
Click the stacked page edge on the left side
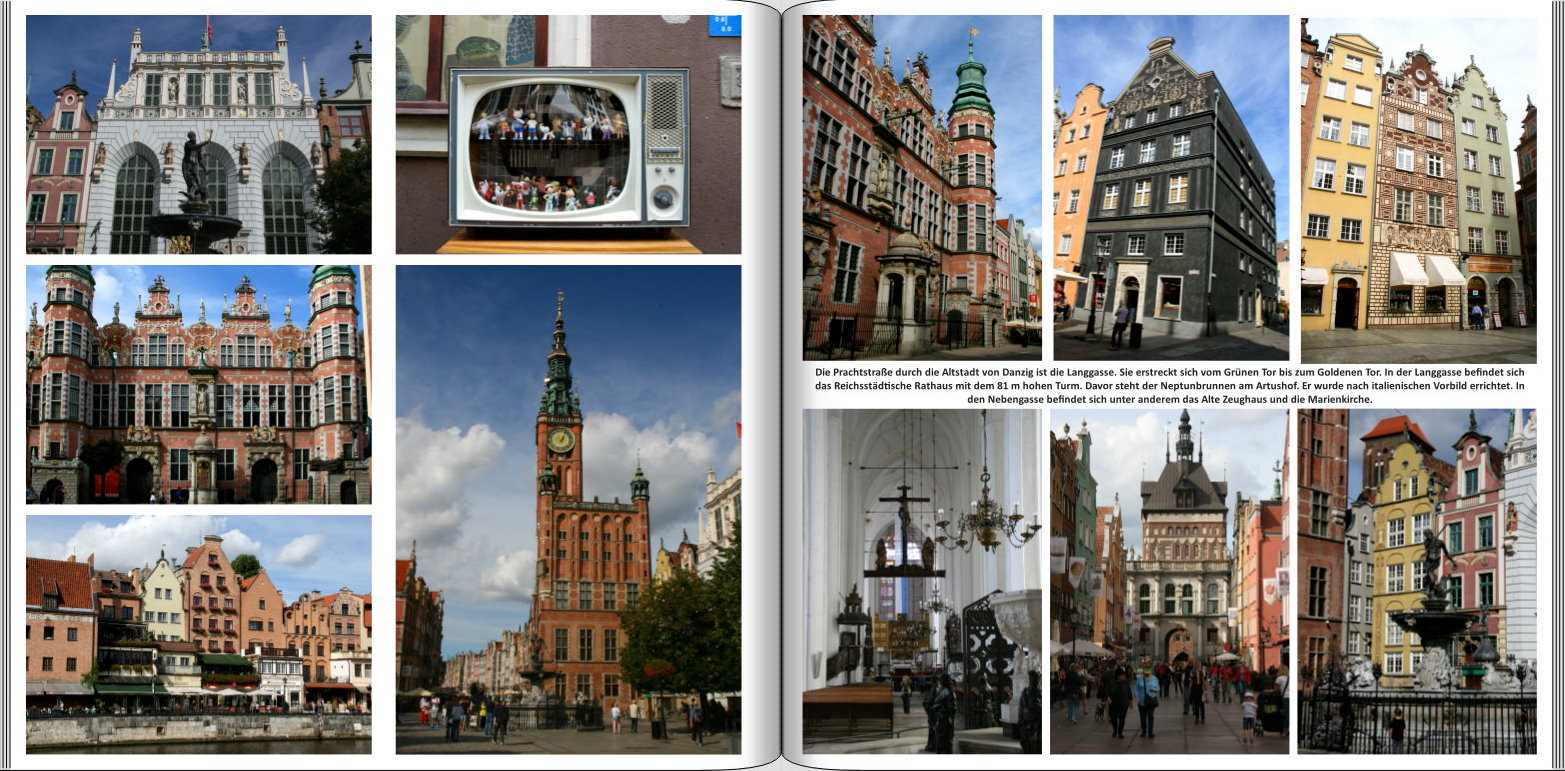(8, 385)
